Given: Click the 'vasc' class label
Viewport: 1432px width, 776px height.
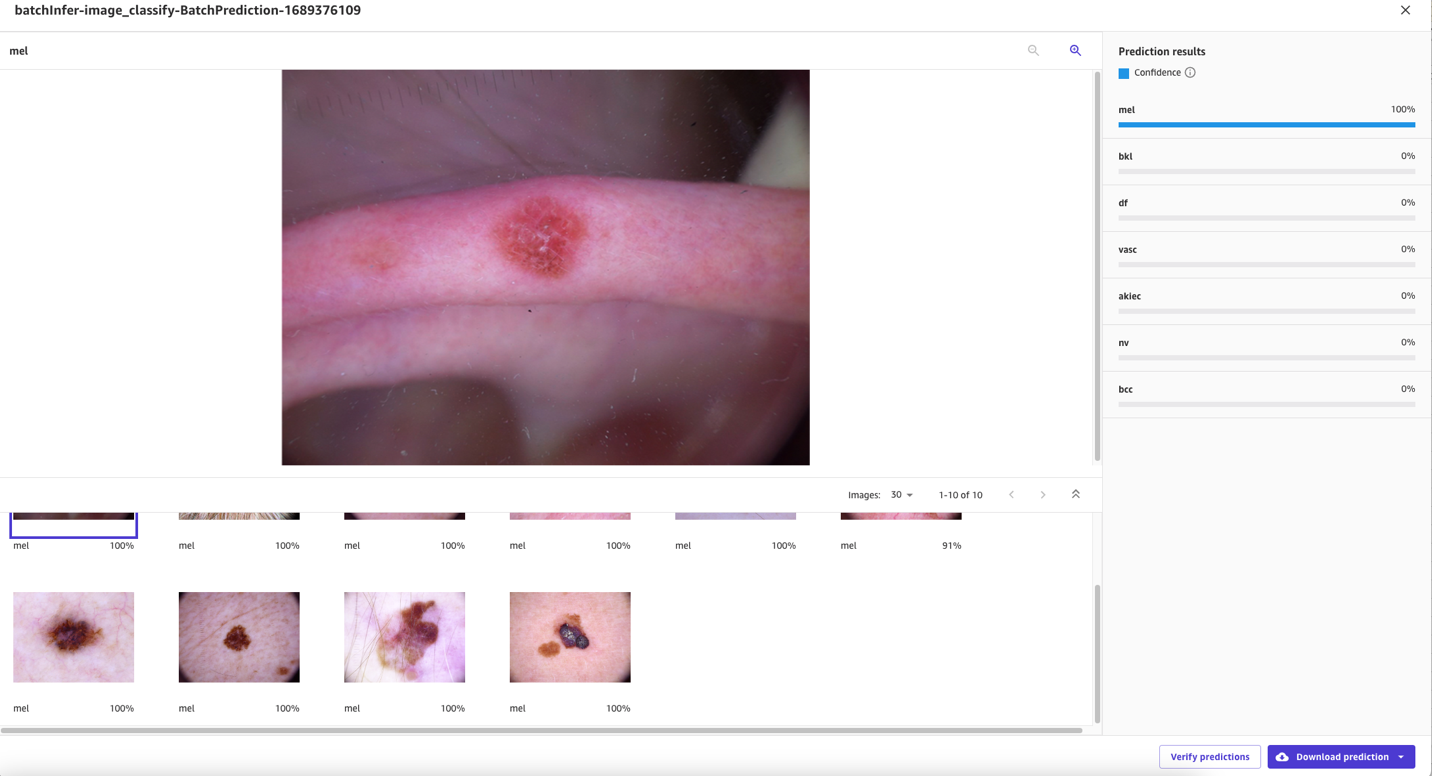Looking at the screenshot, I should [x=1128, y=249].
